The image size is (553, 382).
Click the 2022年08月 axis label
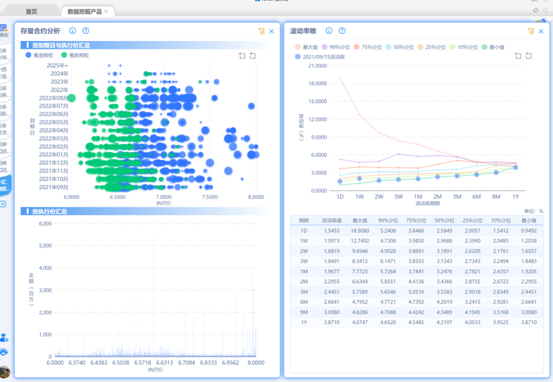(x=53, y=98)
